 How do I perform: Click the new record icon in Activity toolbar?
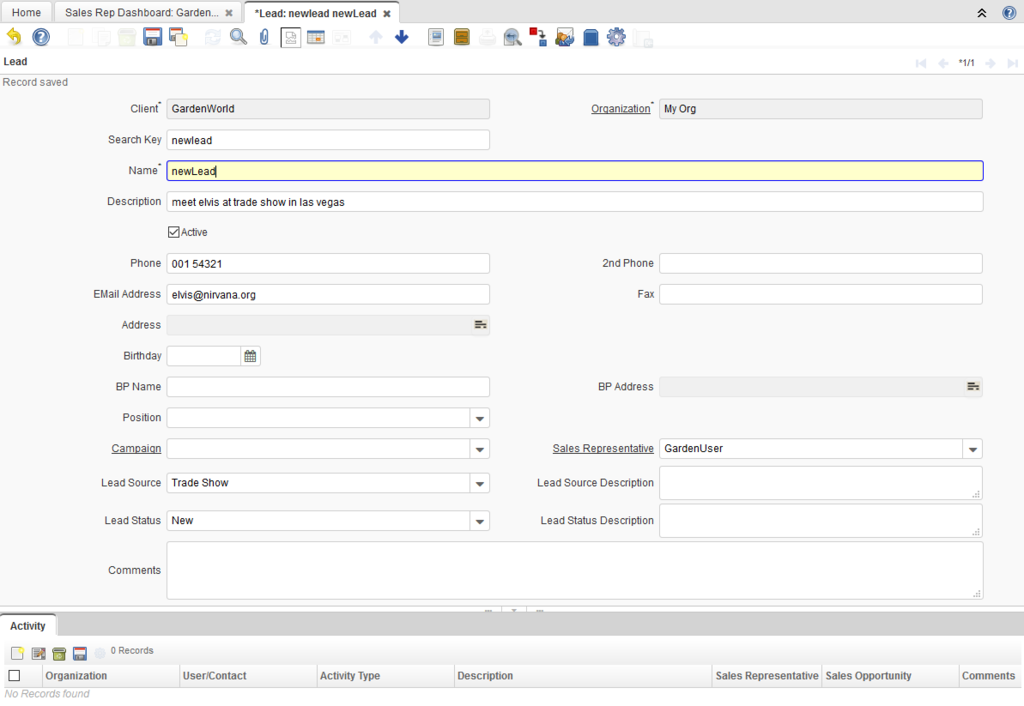[x=17, y=653]
